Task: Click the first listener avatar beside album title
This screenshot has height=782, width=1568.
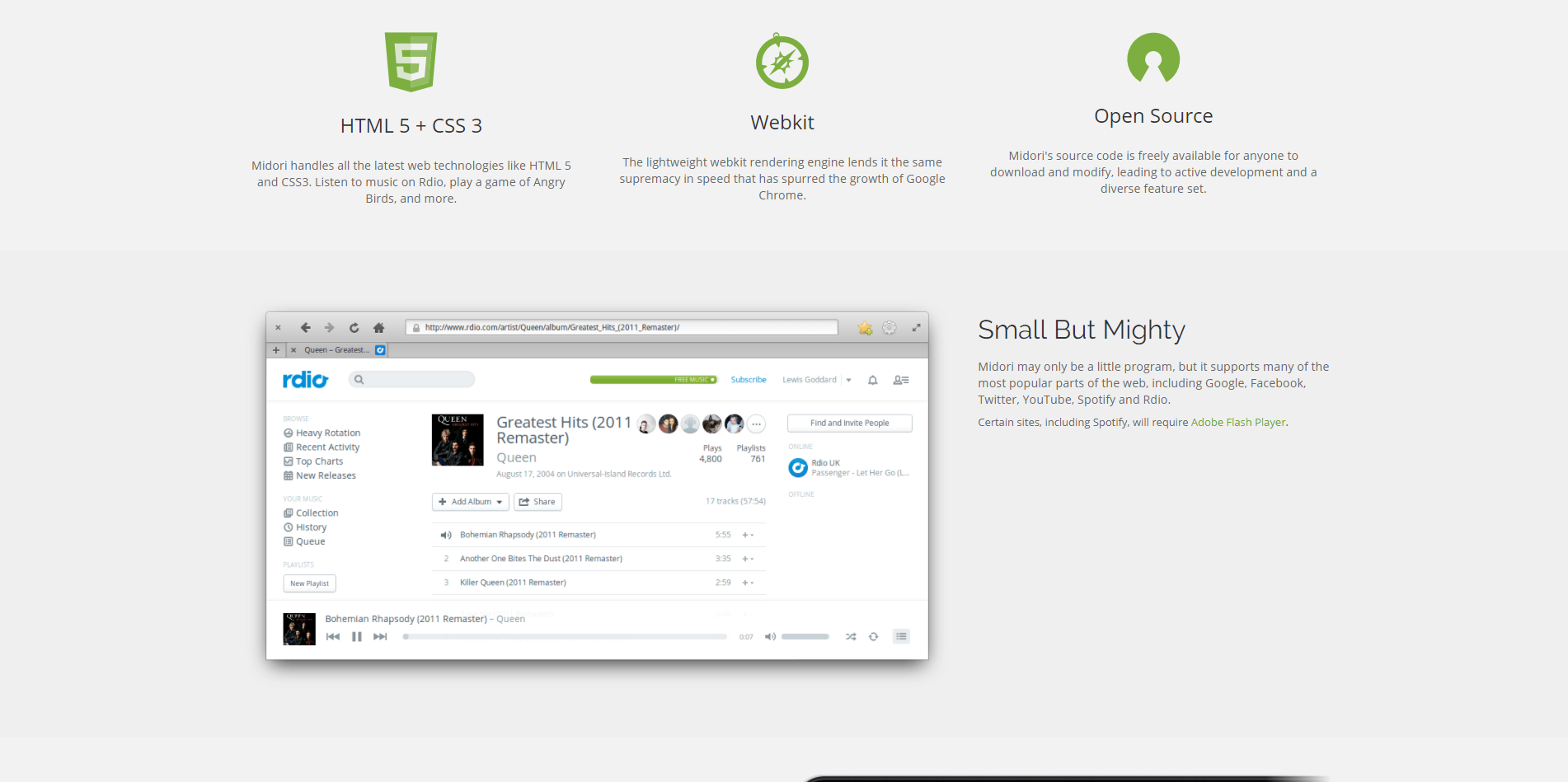Action: (646, 424)
